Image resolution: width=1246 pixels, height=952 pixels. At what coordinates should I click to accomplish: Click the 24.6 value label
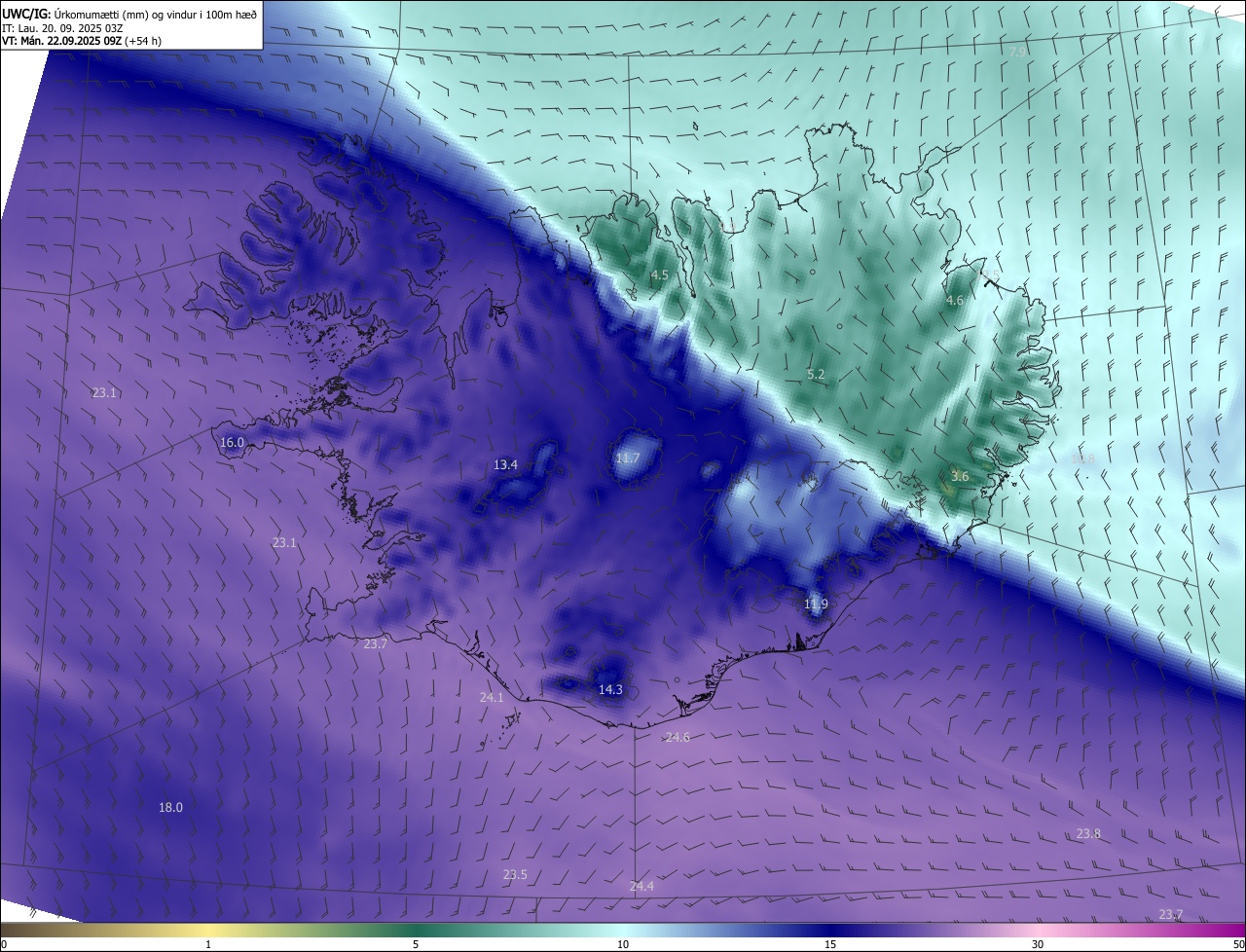678,737
